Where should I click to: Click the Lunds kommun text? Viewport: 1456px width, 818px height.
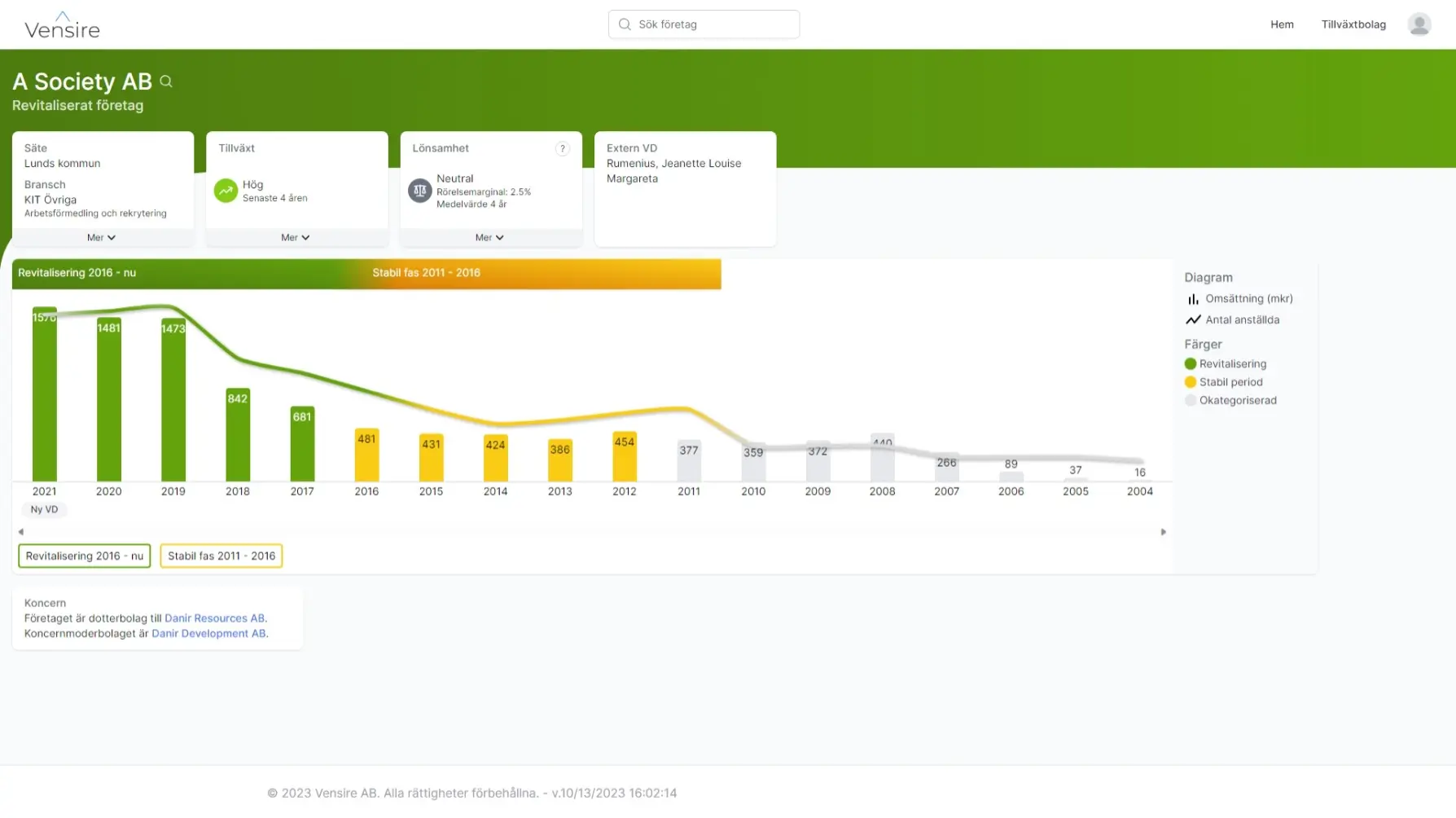tap(62, 164)
